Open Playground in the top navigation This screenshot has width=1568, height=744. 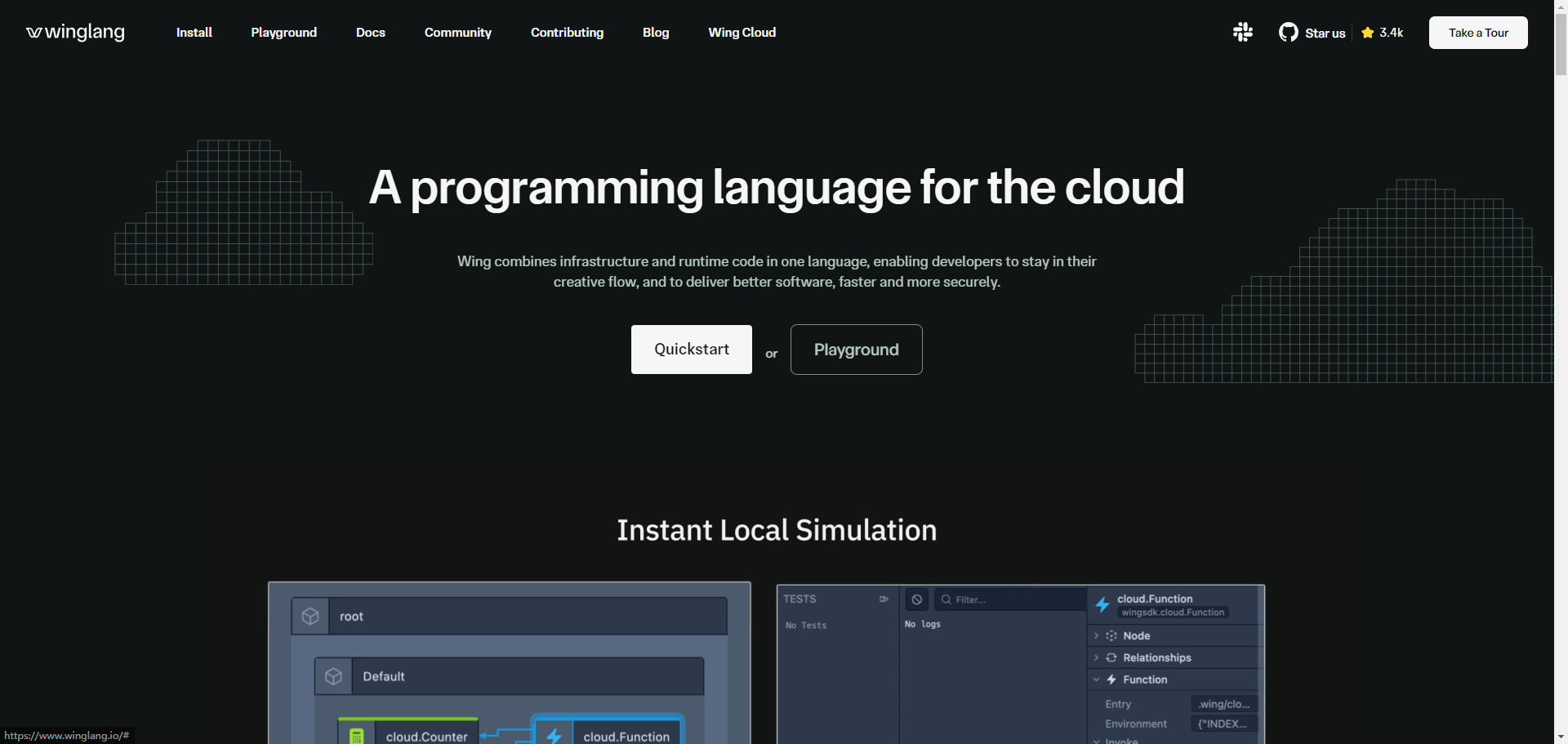(x=284, y=33)
